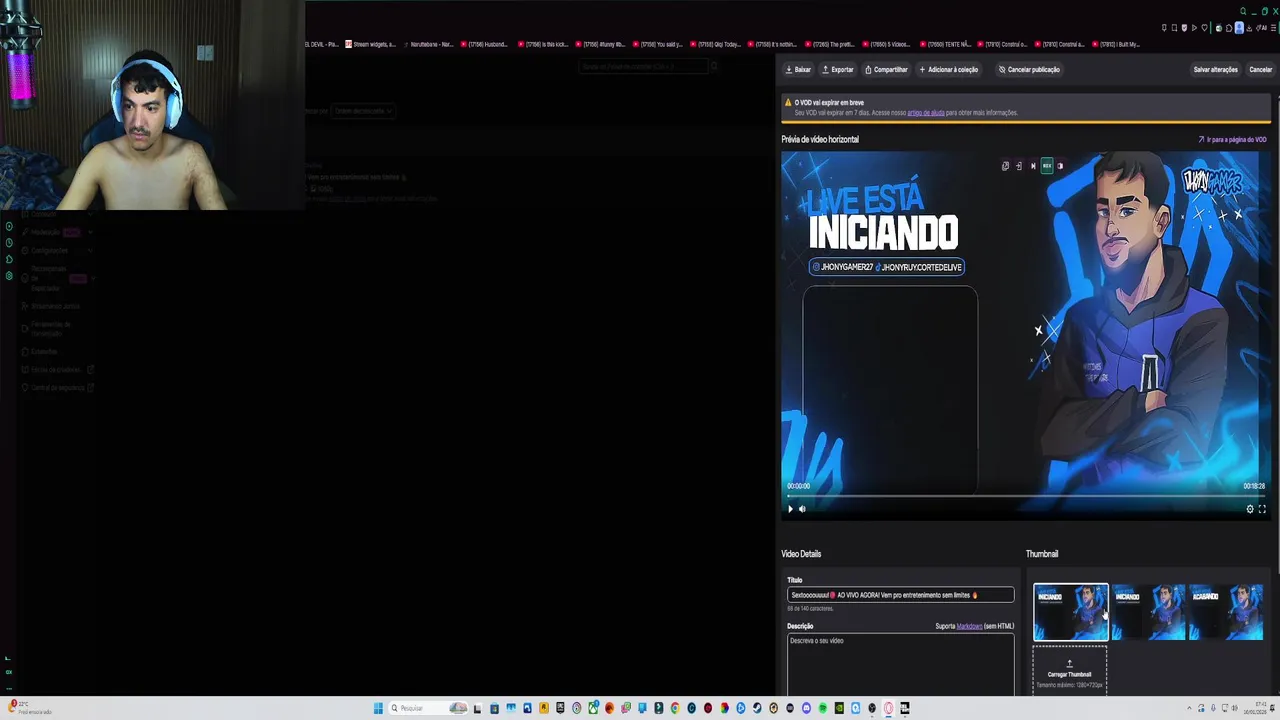This screenshot has height=720, width=1280.
Task: Click the green highlighted overlay toolbar icon
Action: pos(1047,166)
